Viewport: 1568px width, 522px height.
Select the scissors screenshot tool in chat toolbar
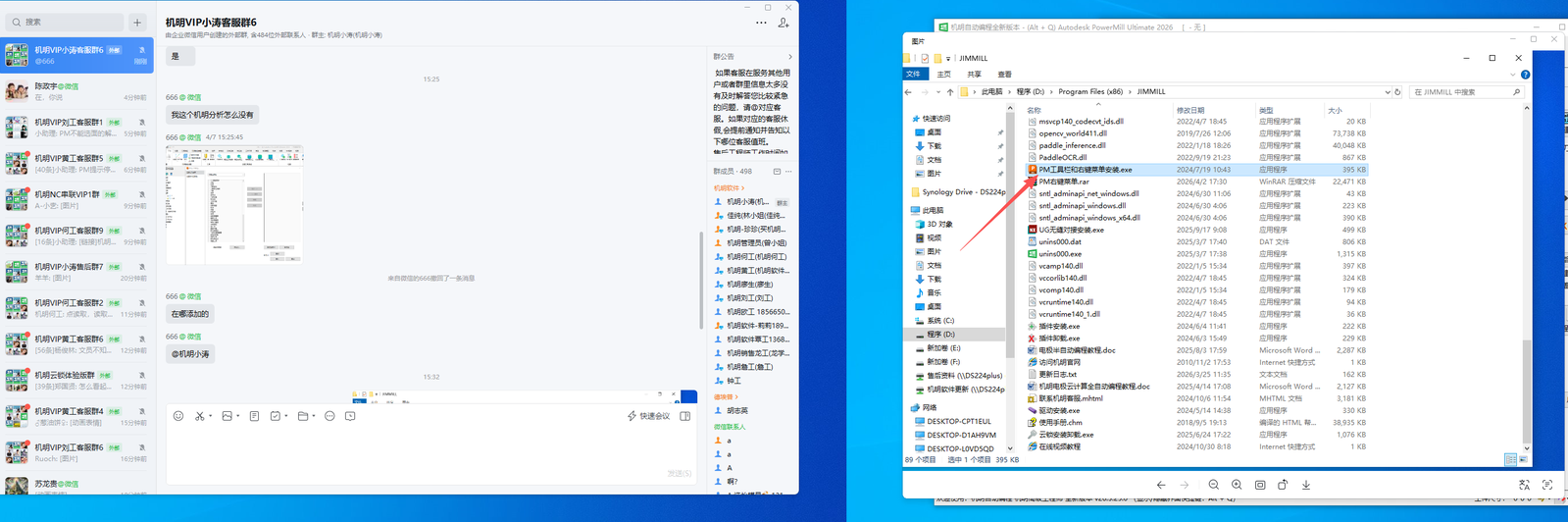[200, 416]
